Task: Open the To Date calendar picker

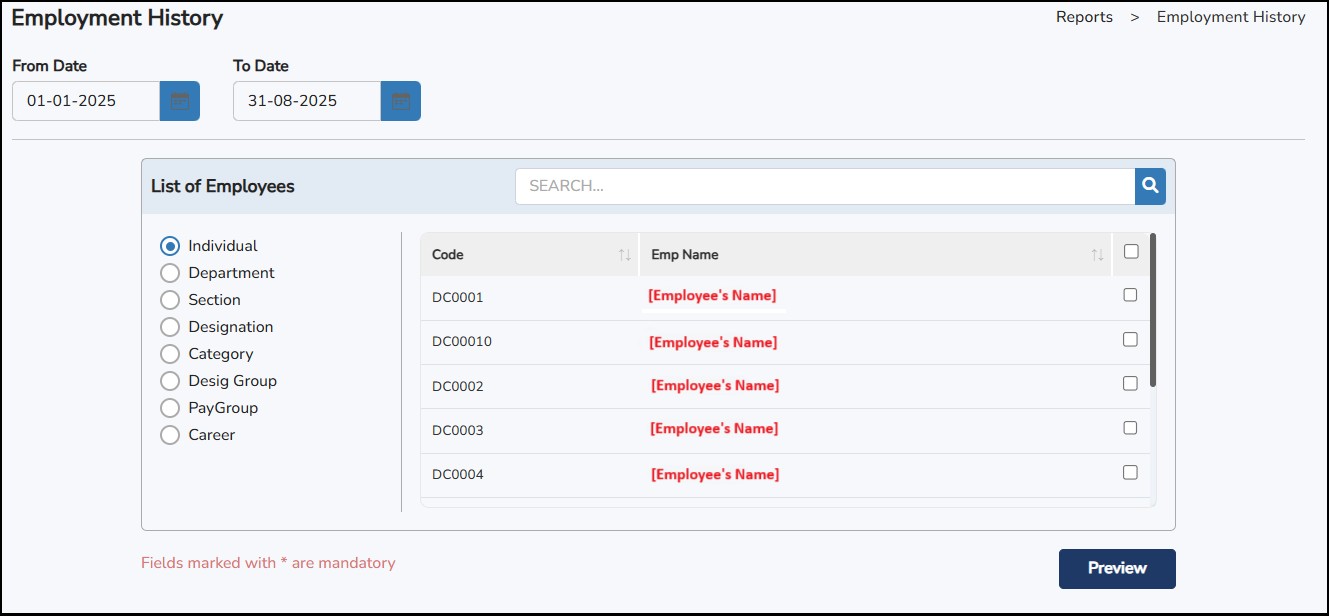Action: point(401,101)
